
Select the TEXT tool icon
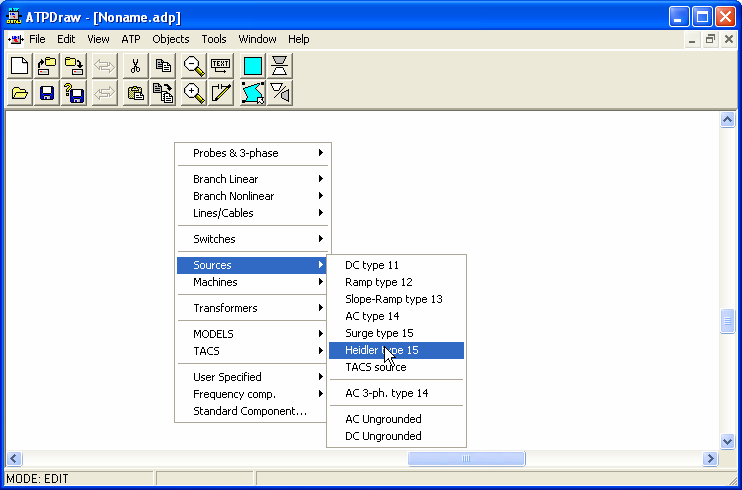[221, 65]
